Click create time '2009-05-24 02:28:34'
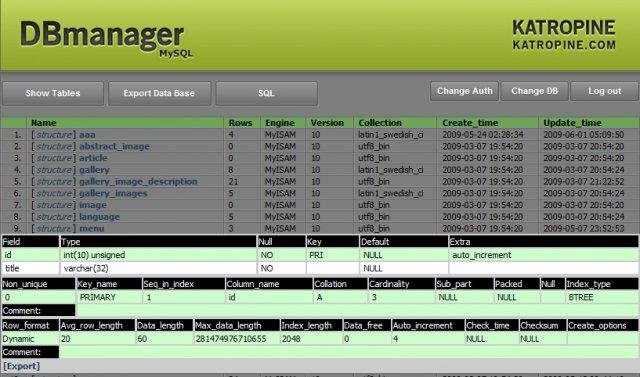The image size is (640, 377). (482, 135)
